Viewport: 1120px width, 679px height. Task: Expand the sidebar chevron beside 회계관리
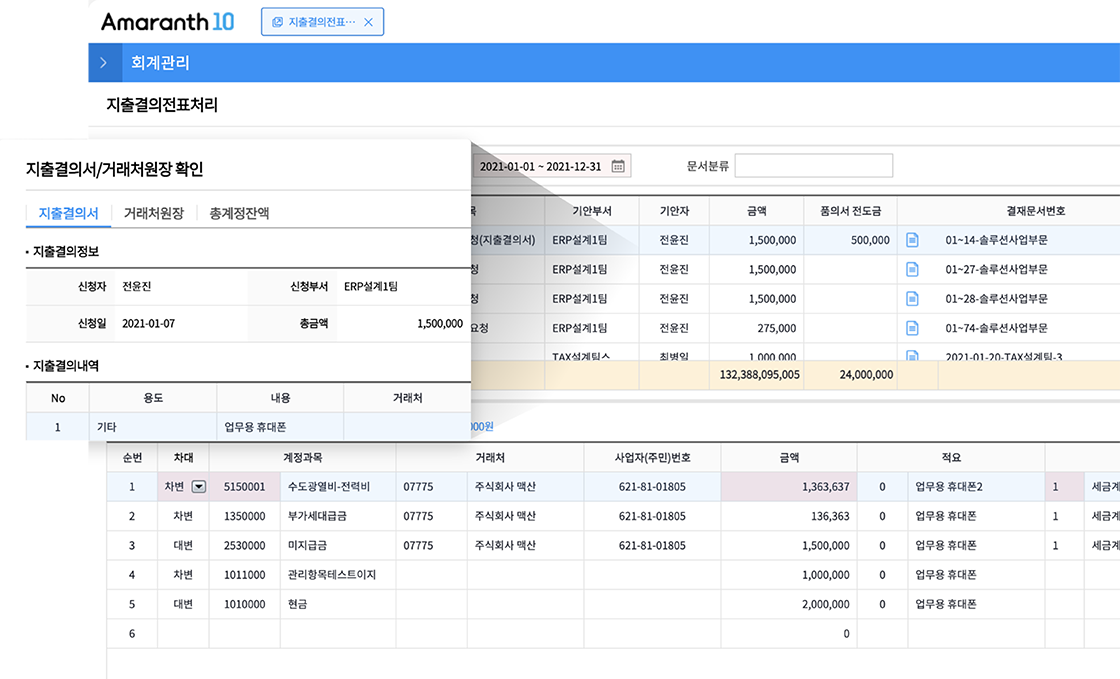pos(104,63)
